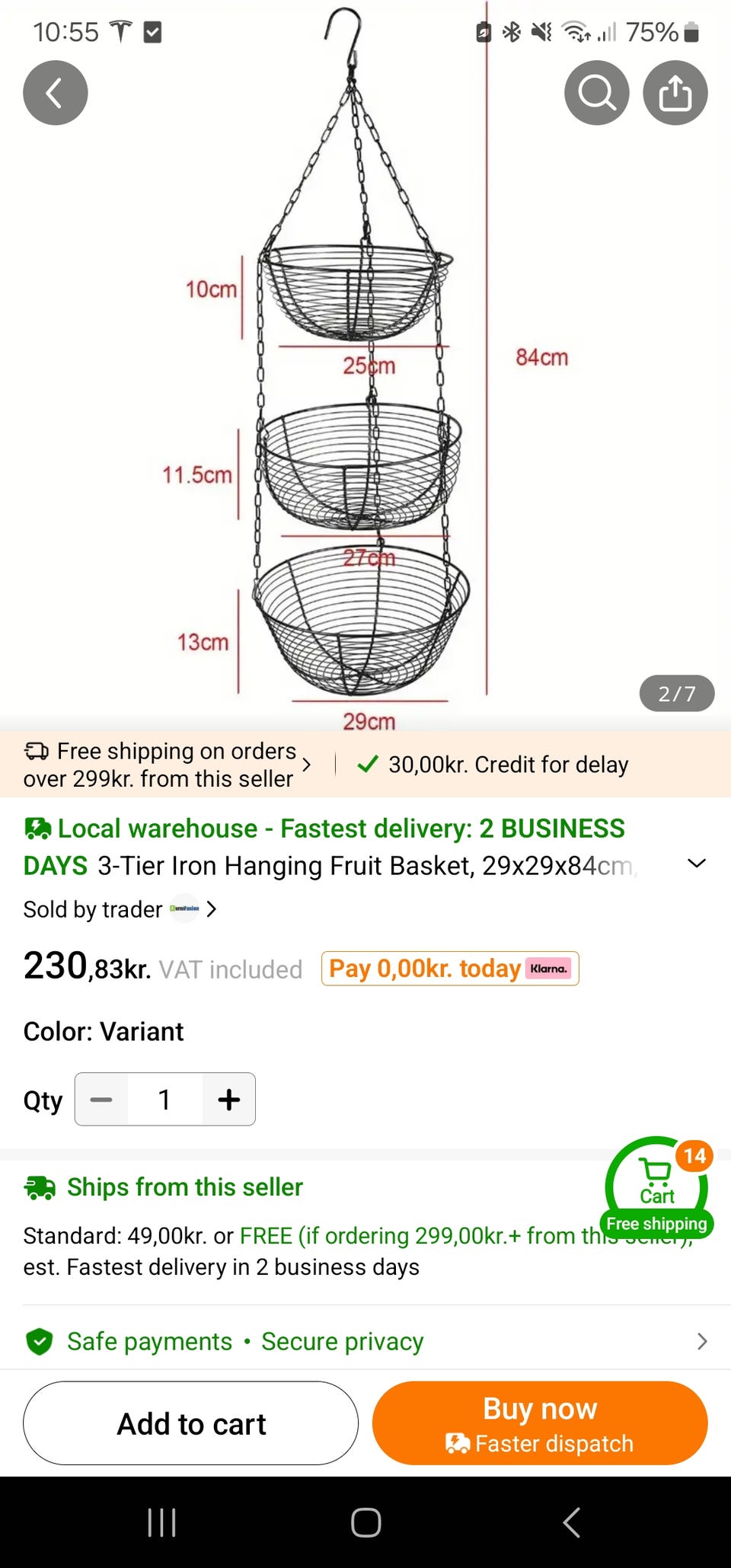Tap the Android system back arrow
The height and width of the screenshot is (1568, 731).
(x=571, y=1522)
